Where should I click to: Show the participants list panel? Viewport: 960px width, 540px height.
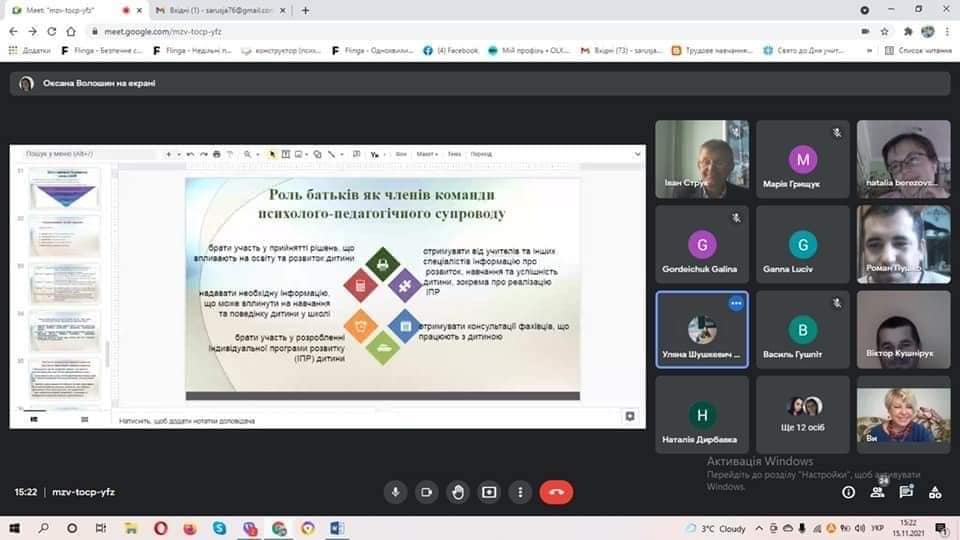tap(877, 492)
